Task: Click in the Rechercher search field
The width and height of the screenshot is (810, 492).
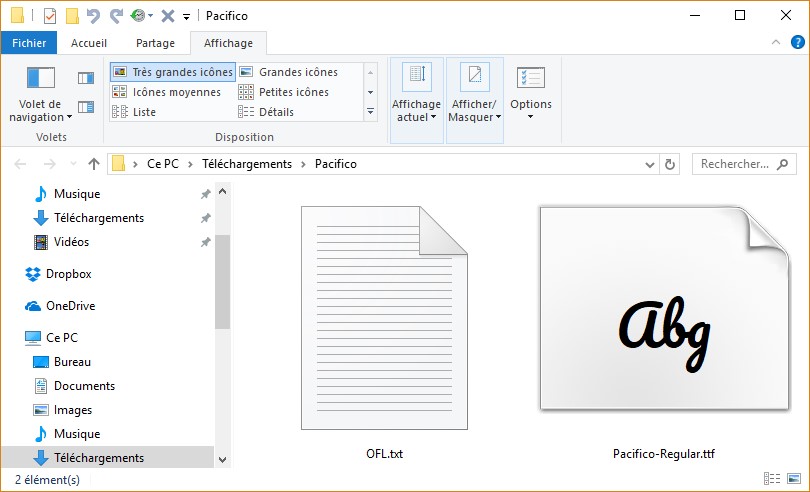Action: pyautogui.click(x=736, y=164)
